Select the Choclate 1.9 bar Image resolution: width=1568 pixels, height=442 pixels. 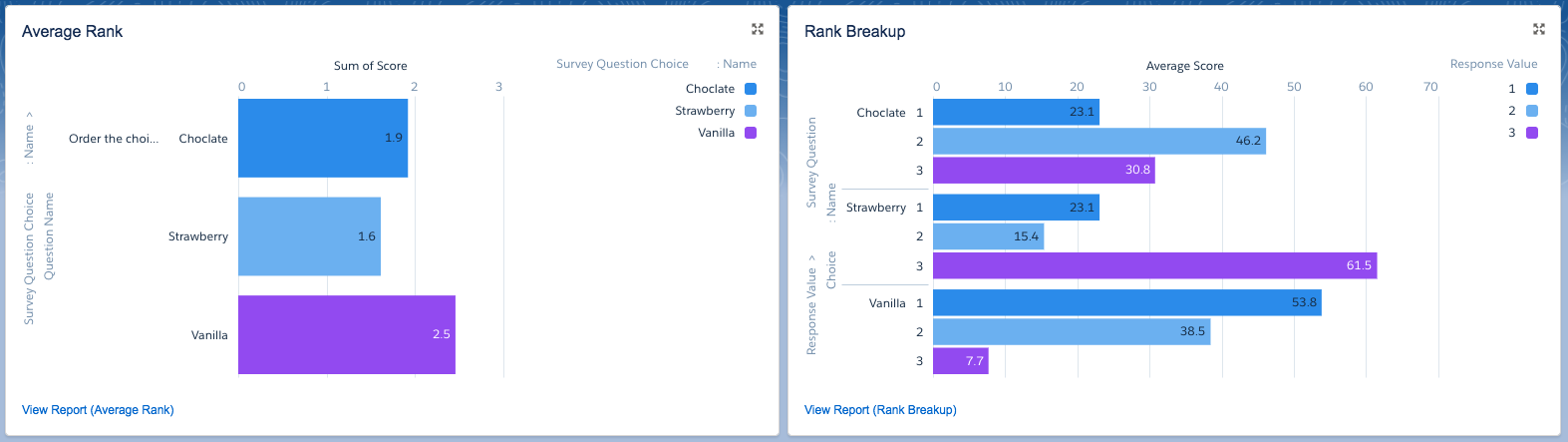322,138
